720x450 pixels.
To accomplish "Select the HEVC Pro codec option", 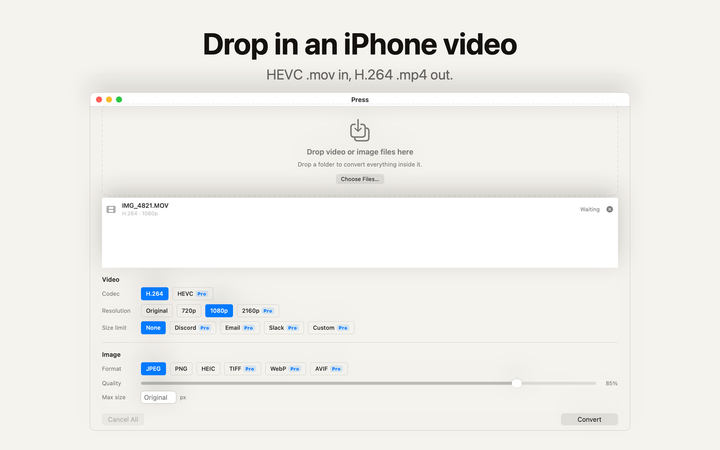I will click(x=192, y=294).
